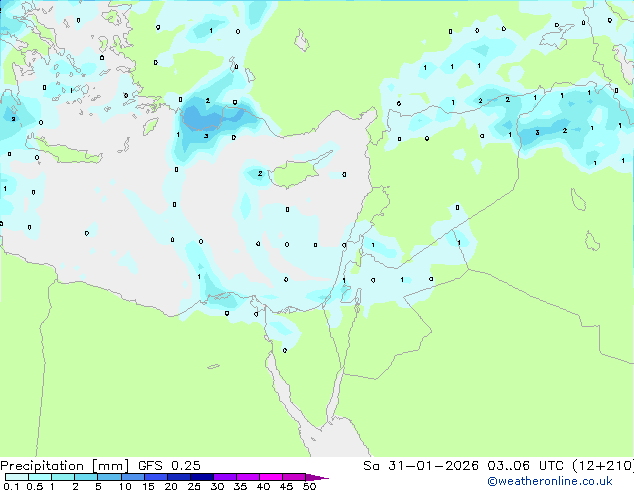Click the legend label "45"
634x490 pixels.
pyautogui.click(x=286, y=486)
